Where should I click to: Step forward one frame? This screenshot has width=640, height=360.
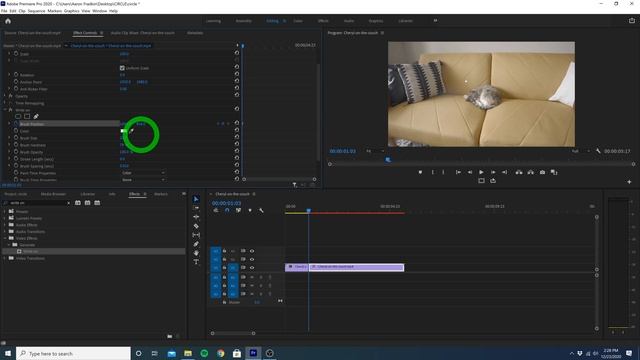coord(493,172)
